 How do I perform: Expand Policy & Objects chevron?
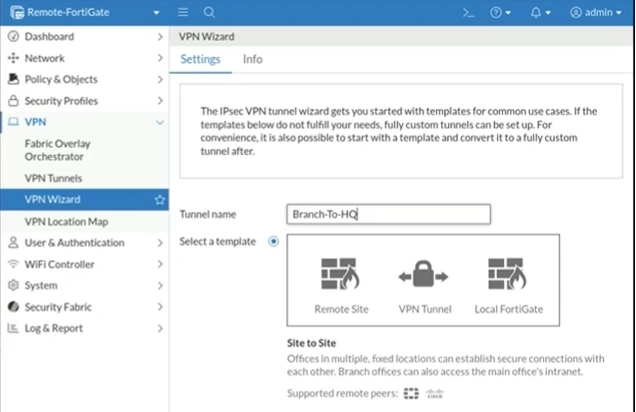[160, 79]
